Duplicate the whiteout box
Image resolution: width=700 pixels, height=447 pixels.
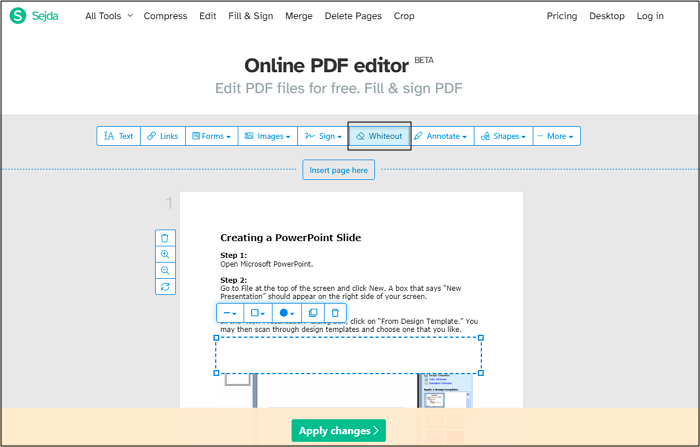(313, 313)
